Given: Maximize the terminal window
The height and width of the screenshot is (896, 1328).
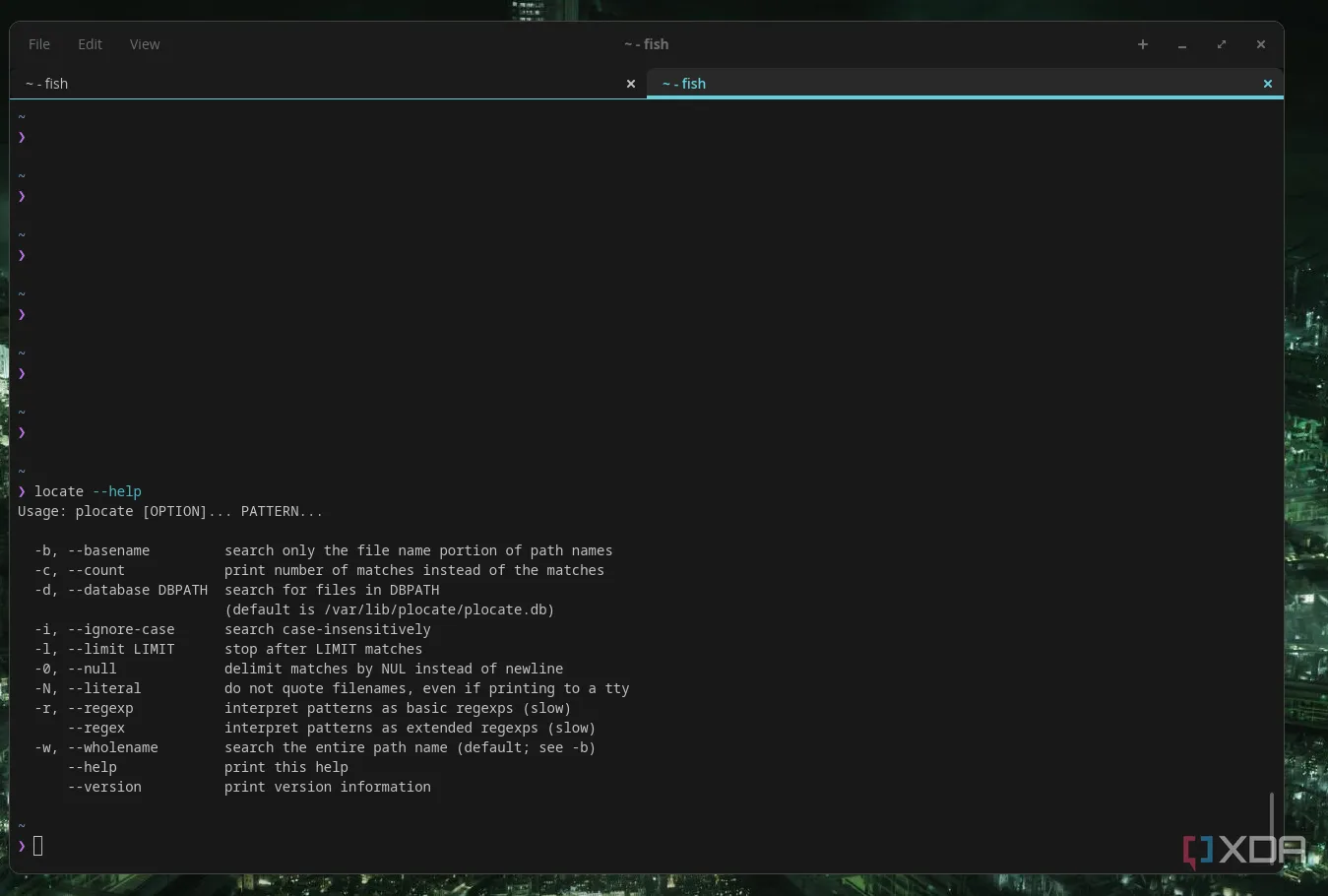Looking at the screenshot, I should coord(1222,44).
